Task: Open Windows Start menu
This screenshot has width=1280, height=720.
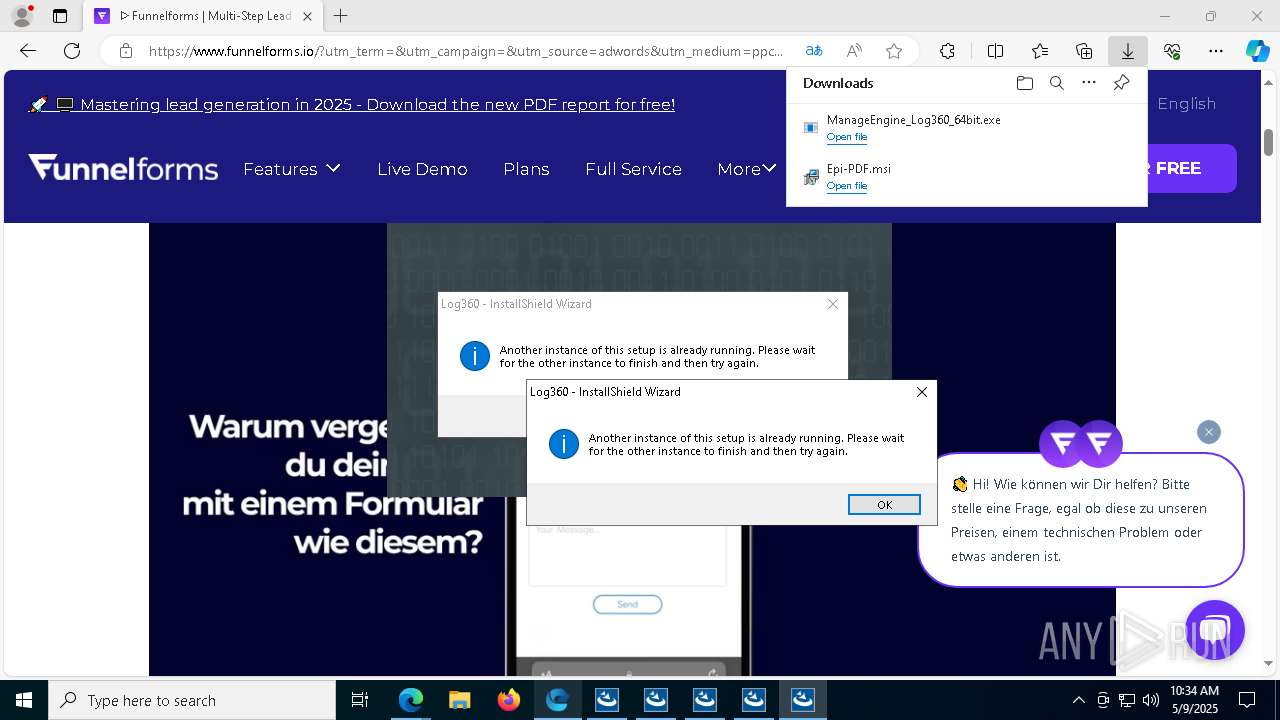Action: click(x=24, y=700)
